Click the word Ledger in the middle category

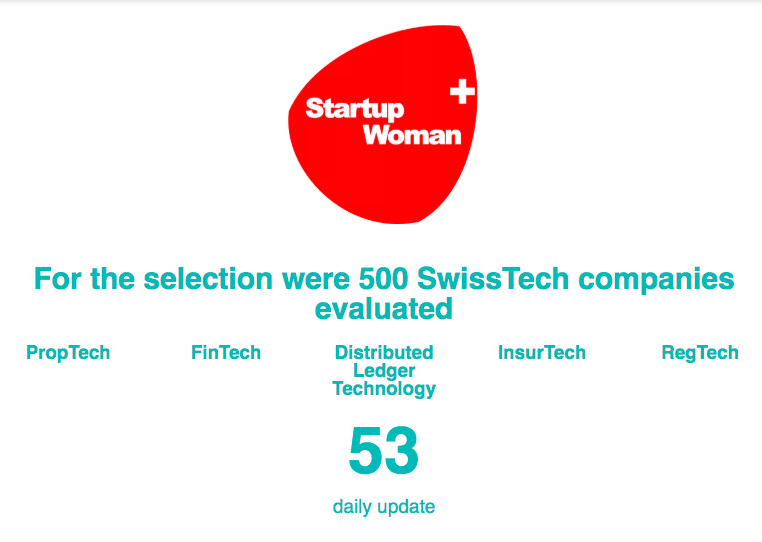(x=384, y=371)
